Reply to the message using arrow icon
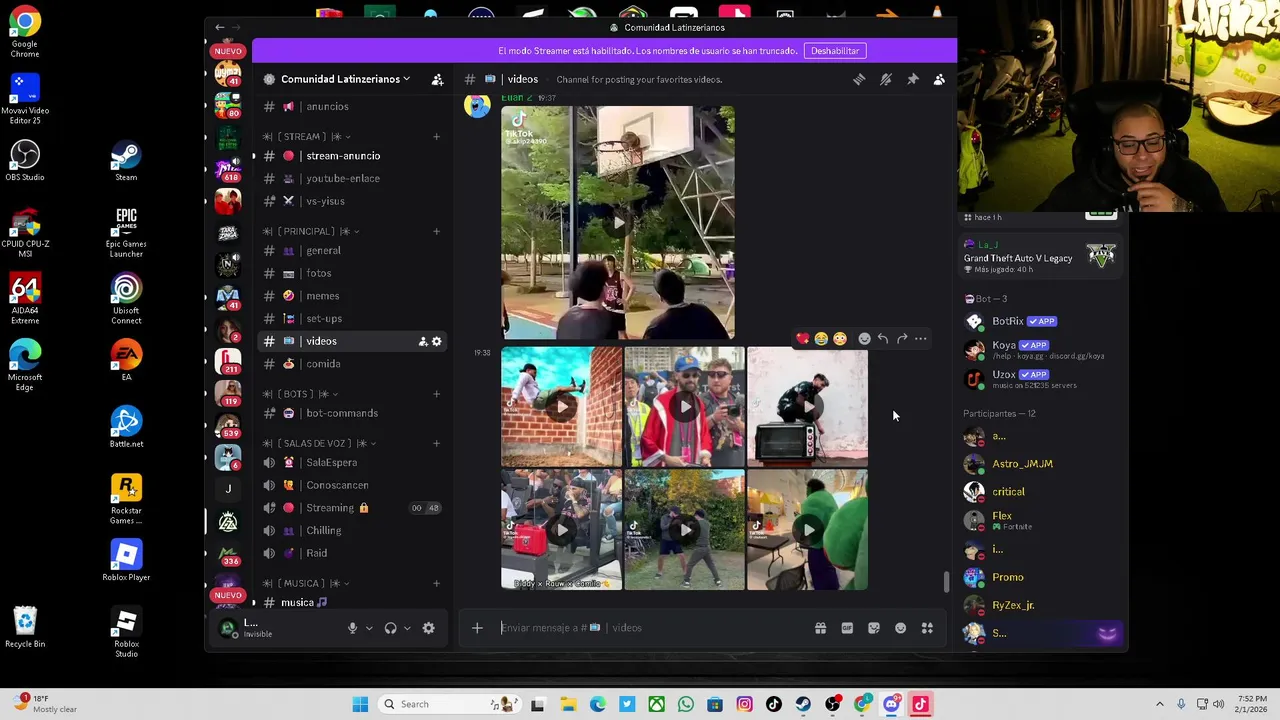This screenshot has height=720, width=1280. click(x=883, y=339)
